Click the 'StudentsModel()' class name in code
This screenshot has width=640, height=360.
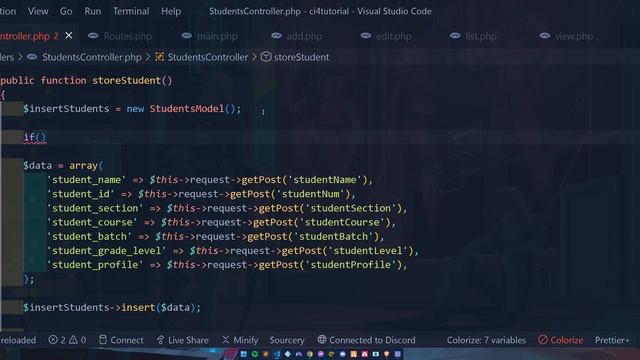192,109
